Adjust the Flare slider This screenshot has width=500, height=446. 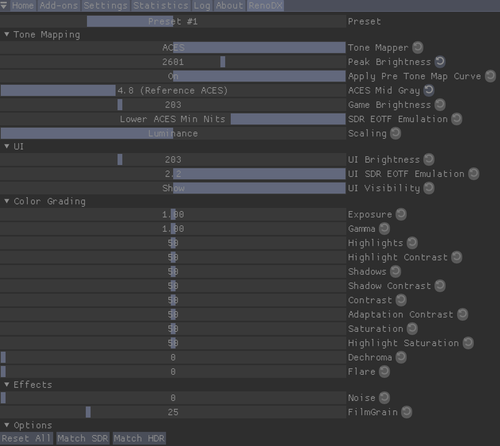pyautogui.click(x=173, y=371)
